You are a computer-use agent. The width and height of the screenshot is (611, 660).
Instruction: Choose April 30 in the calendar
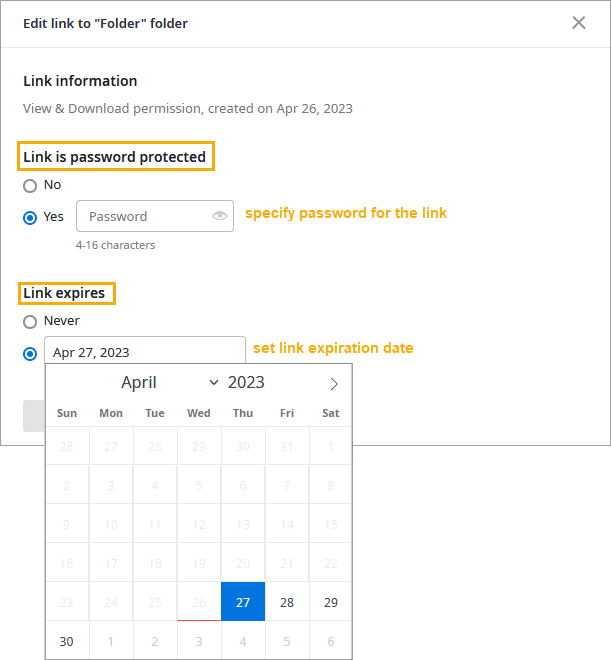coord(67,641)
